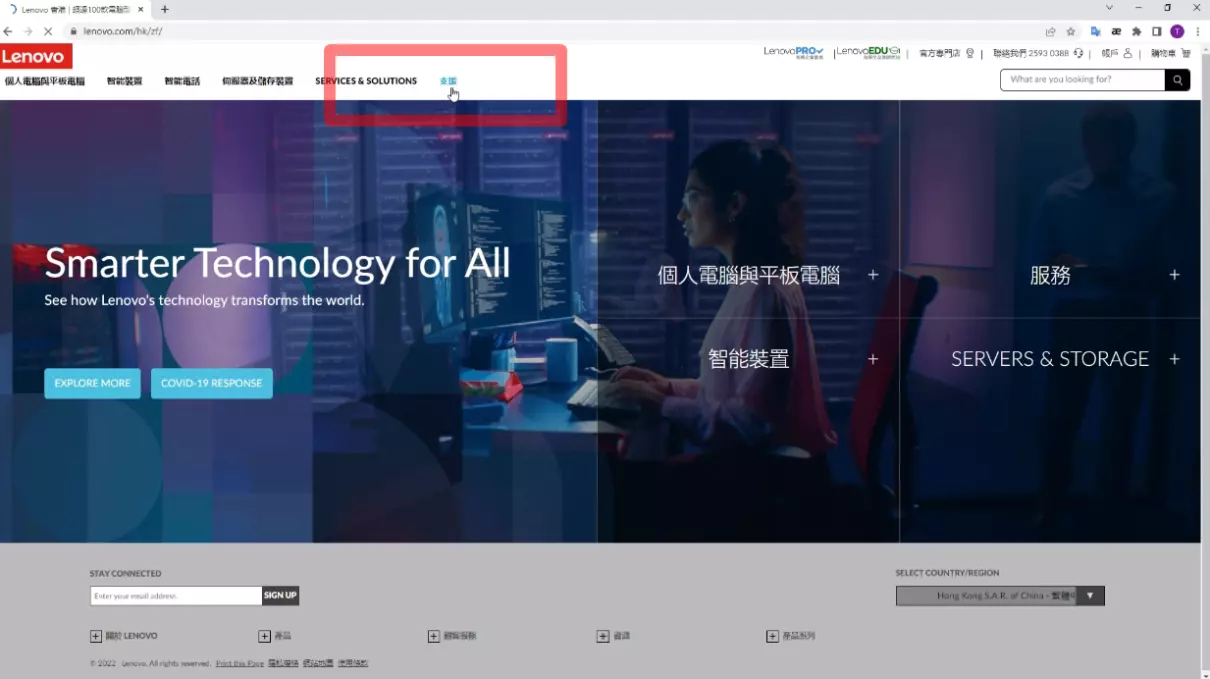Click the COVID-19 RESPONSE button
The height and width of the screenshot is (679, 1210).
(211, 383)
